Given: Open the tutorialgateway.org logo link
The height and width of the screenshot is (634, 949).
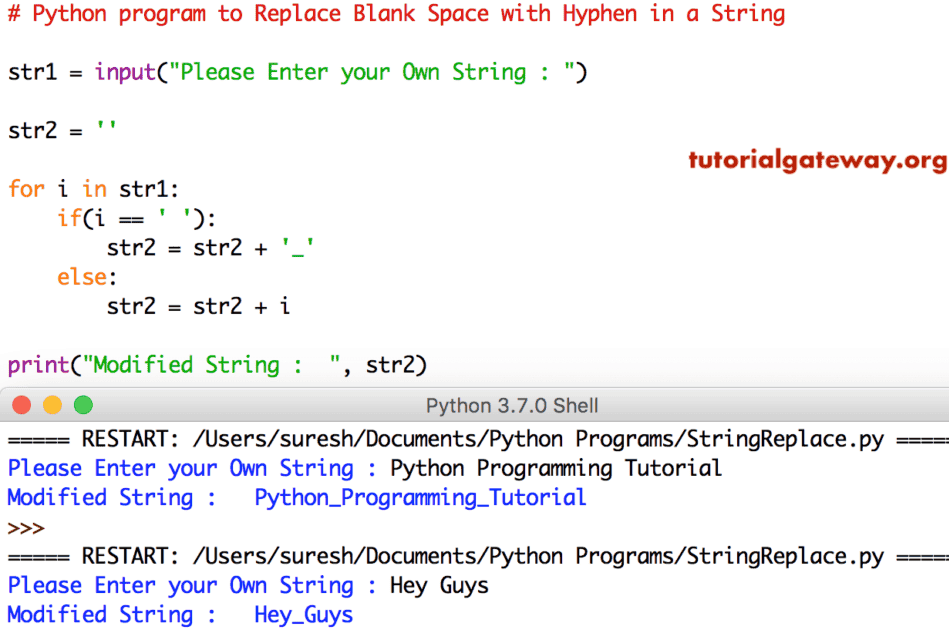Looking at the screenshot, I should pyautogui.click(x=817, y=160).
